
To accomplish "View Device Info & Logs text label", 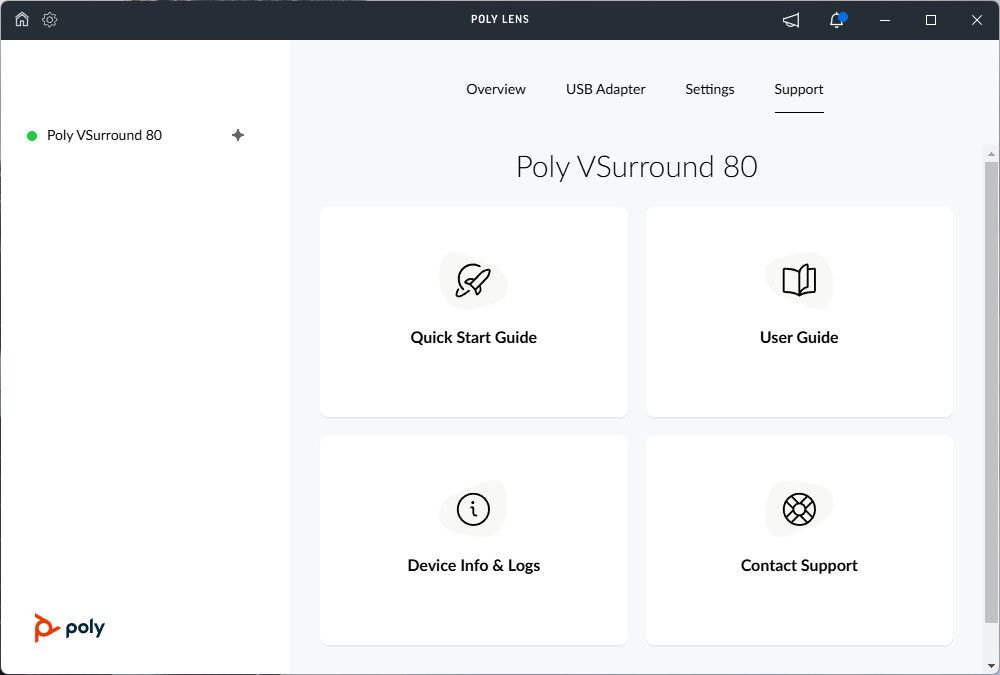I will (473, 566).
